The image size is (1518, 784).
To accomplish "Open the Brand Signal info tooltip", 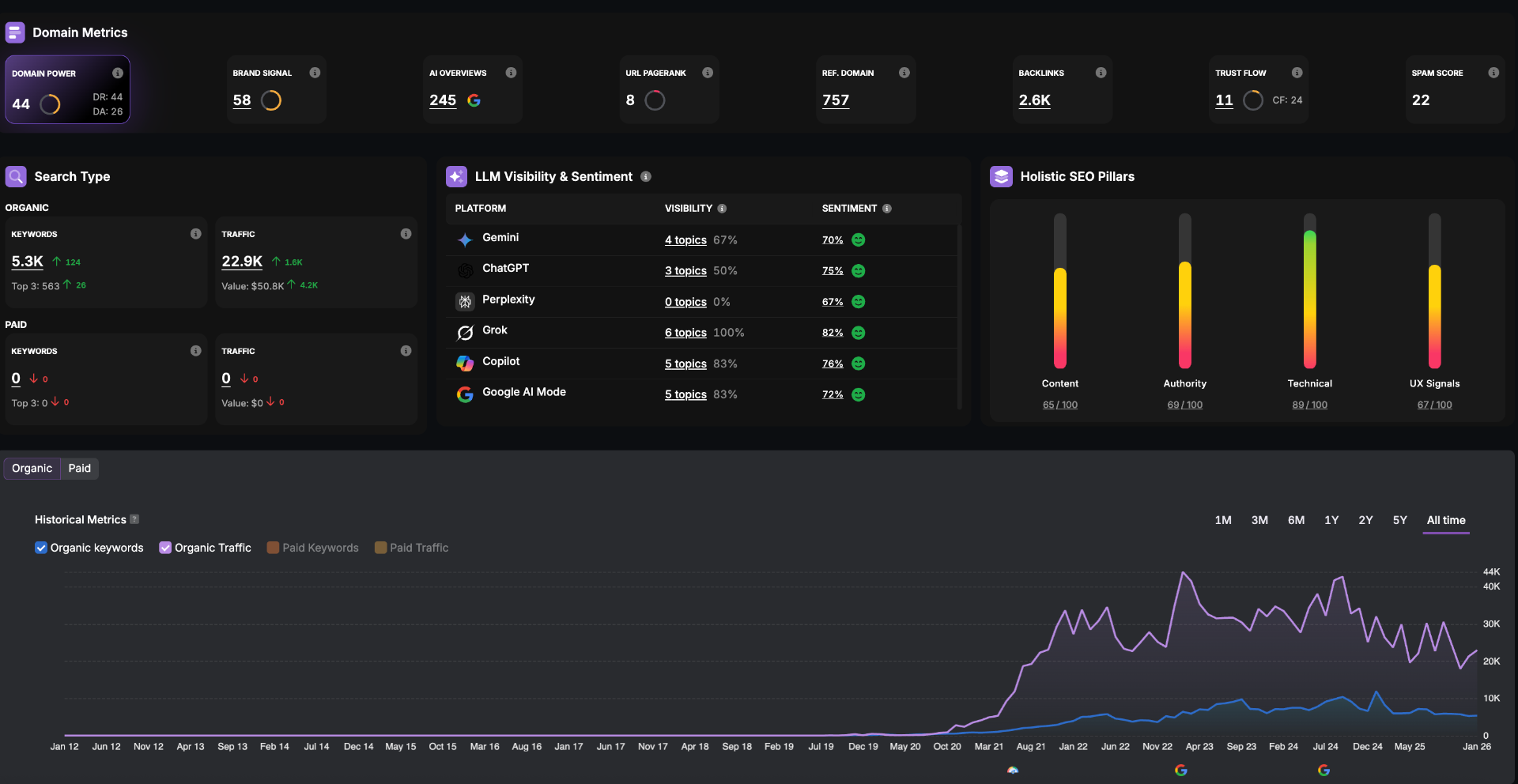I will pos(314,72).
